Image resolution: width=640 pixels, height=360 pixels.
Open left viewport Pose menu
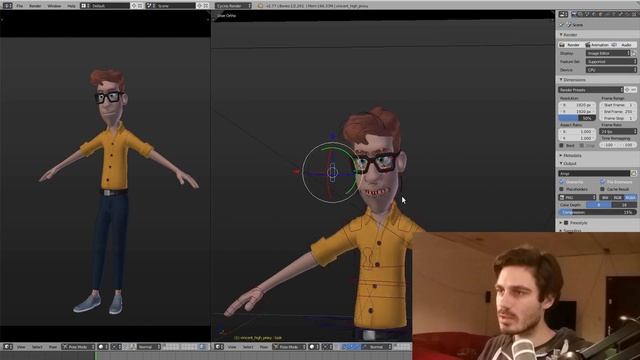53,347
